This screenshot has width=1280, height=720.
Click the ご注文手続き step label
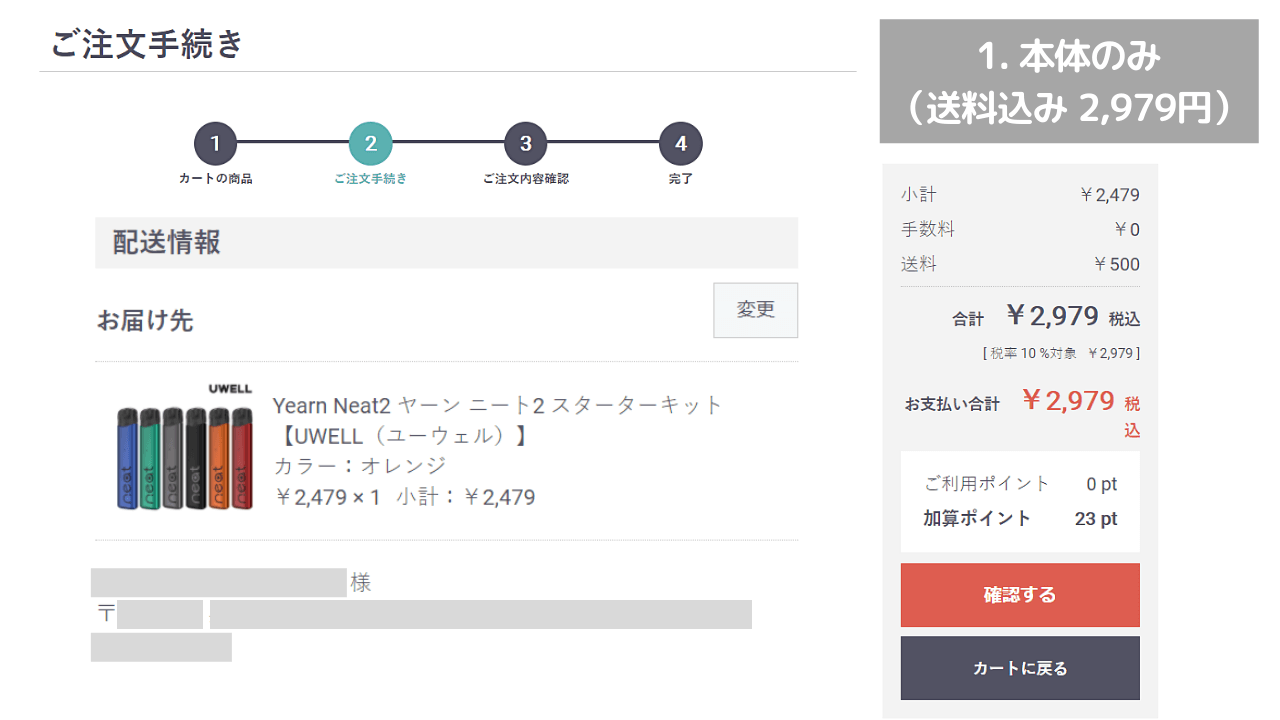coord(371,179)
